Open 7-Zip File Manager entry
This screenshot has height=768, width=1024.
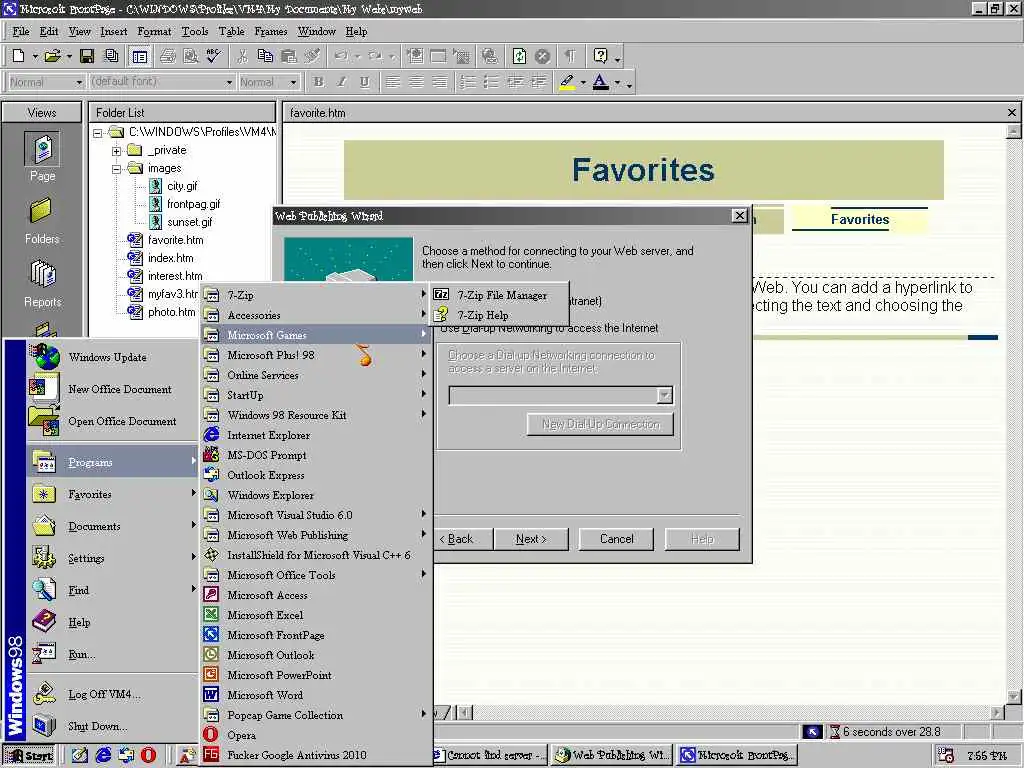pyautogui.click(x=500, y=295)
